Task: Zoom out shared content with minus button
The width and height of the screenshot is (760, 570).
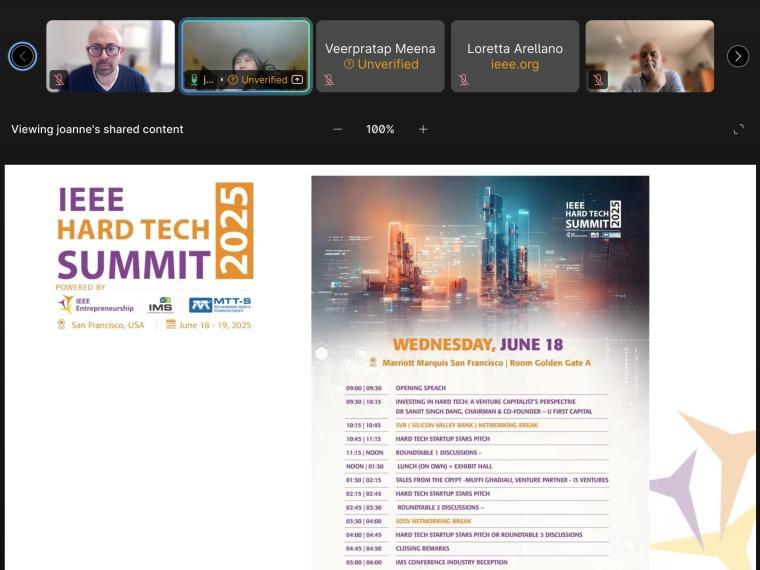Action: [338, 129]
